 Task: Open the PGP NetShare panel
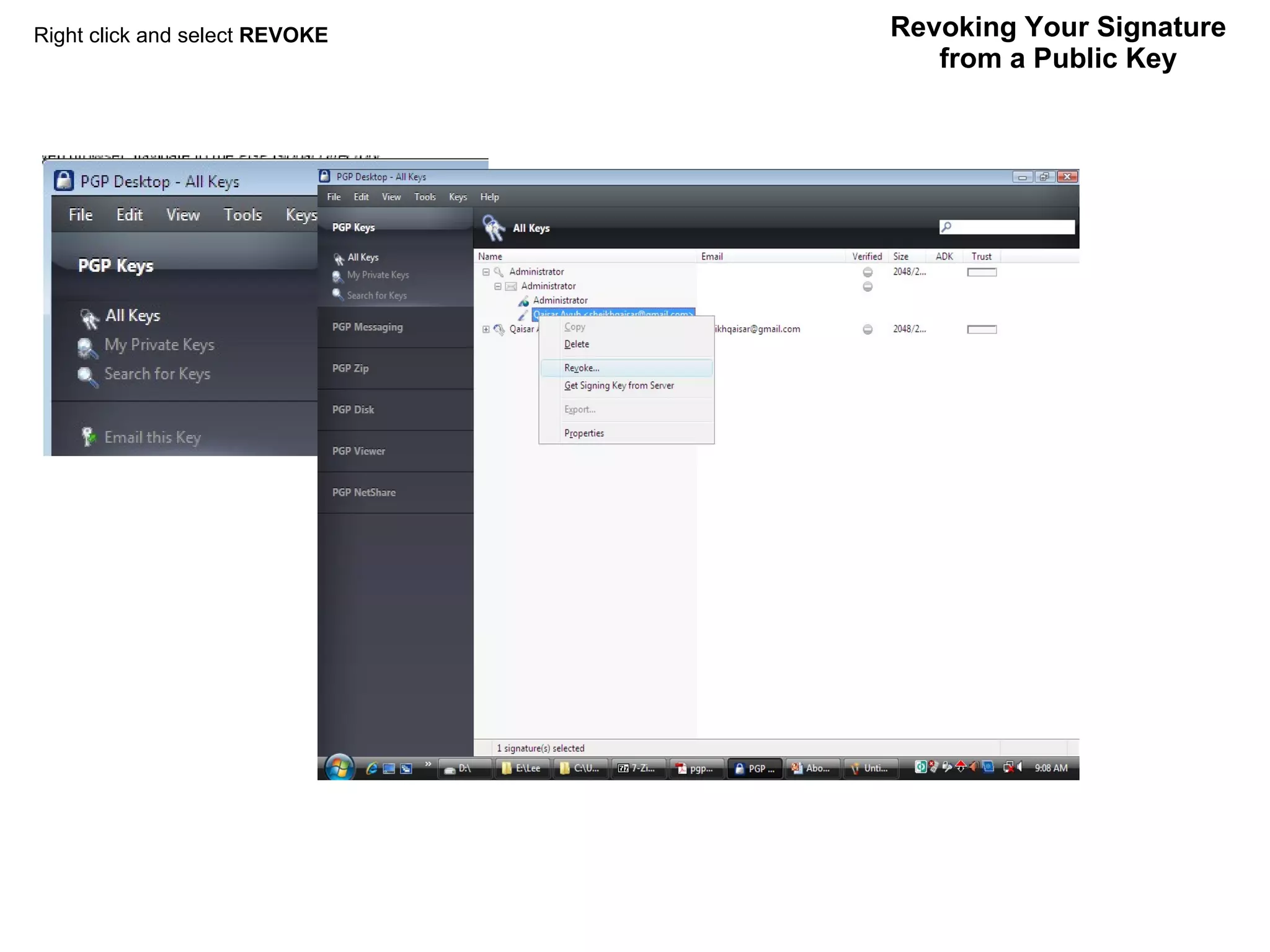pos(395,493)
